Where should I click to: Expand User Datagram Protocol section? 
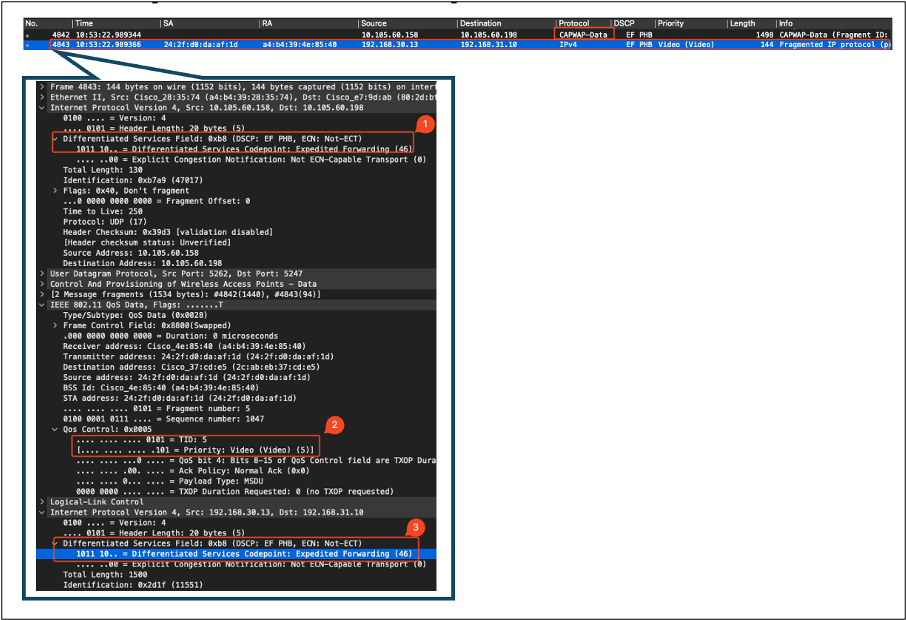pos(42,274)
